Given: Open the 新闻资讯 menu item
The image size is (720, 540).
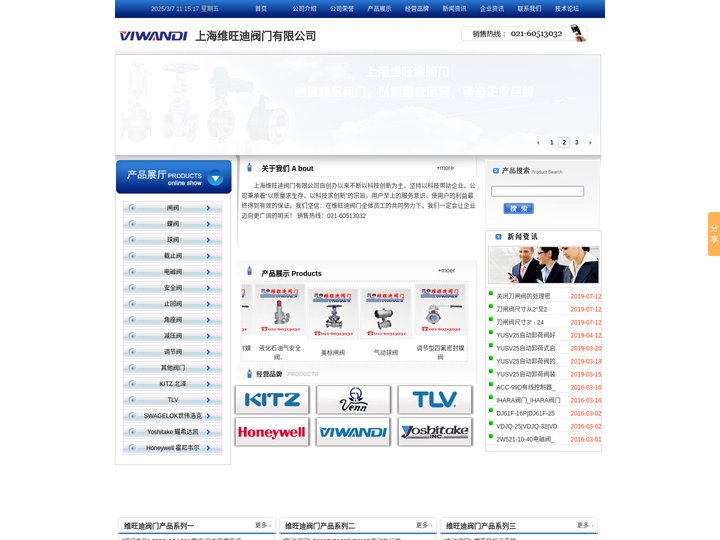Looking at the screenshot, I should (x=454, y=8).
